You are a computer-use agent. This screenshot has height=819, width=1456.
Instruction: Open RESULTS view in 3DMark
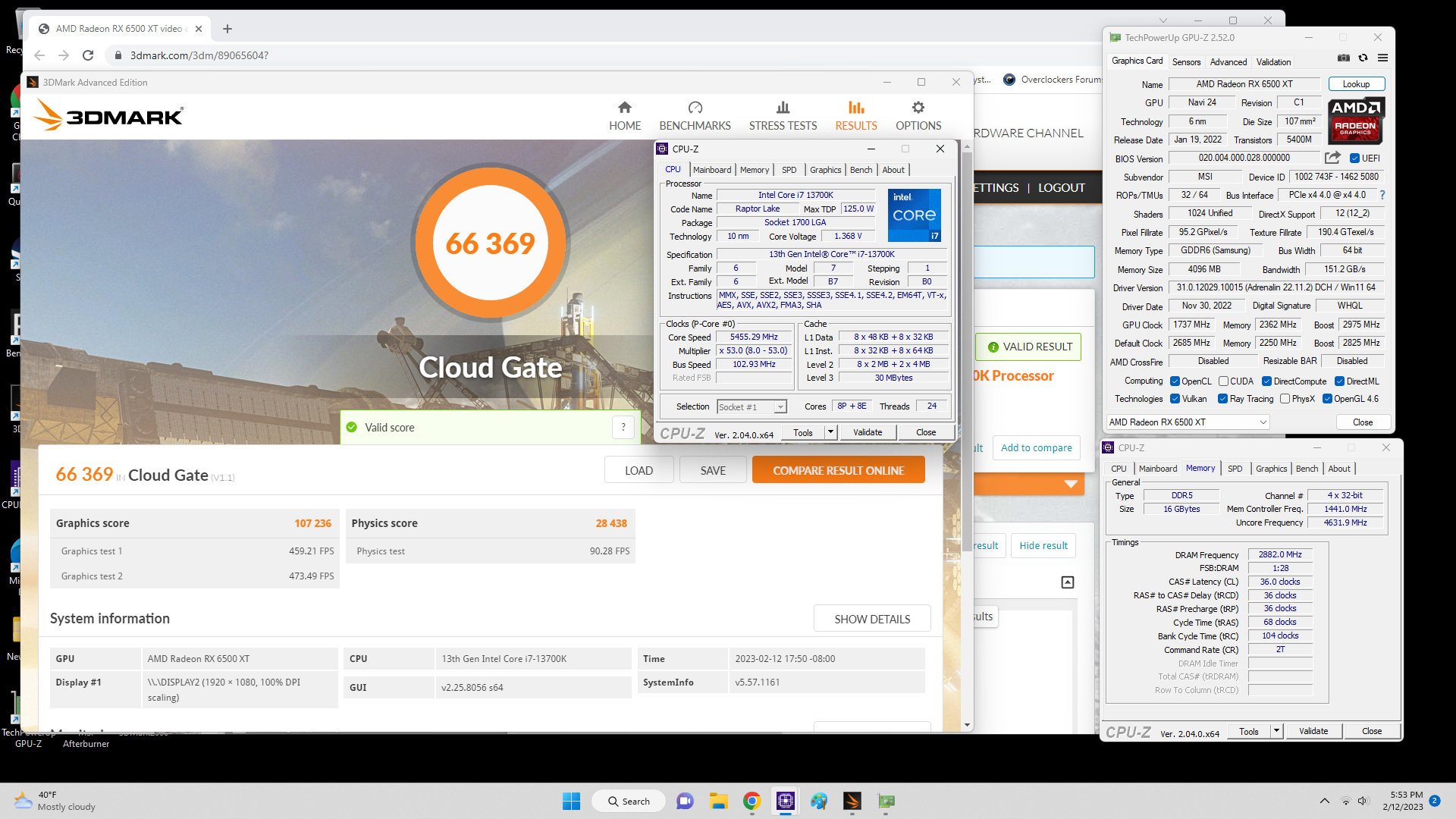click(x=856, y=116)
